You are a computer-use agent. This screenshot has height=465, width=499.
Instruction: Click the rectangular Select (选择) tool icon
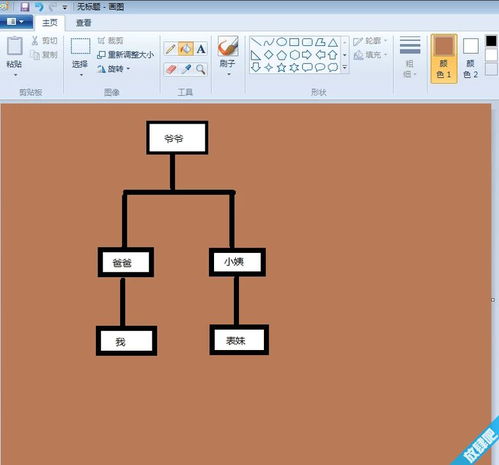point(80,46)
